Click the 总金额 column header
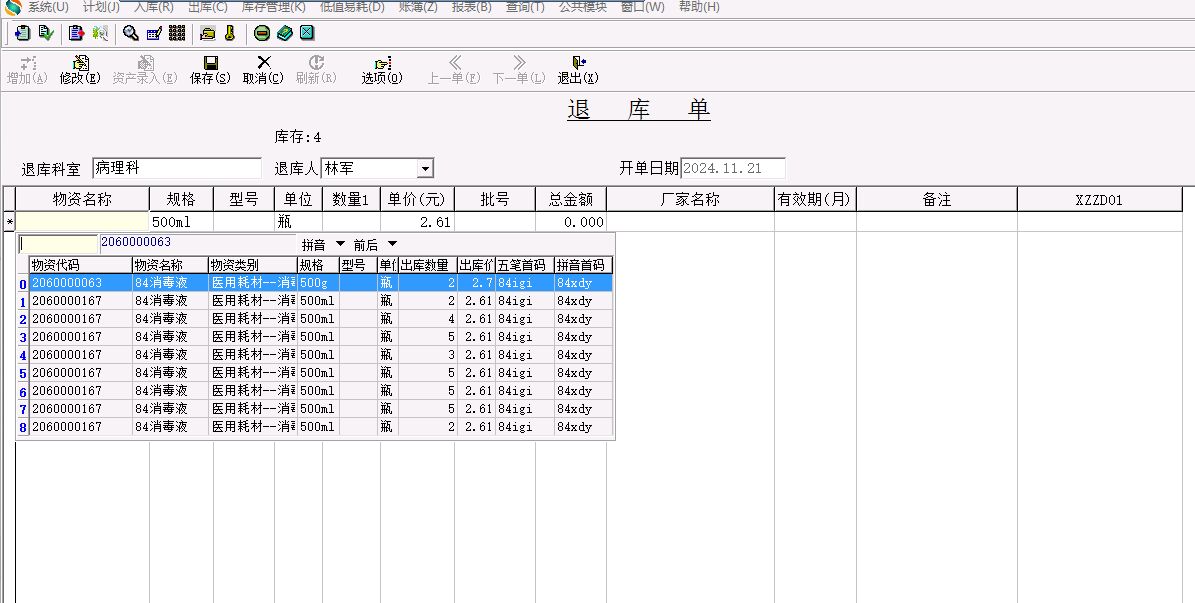Screen dimensions: 1195x603 (571, 199)
